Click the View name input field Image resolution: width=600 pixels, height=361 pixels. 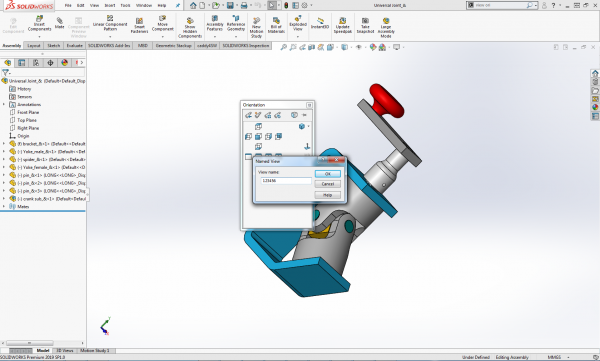(286, 180)
